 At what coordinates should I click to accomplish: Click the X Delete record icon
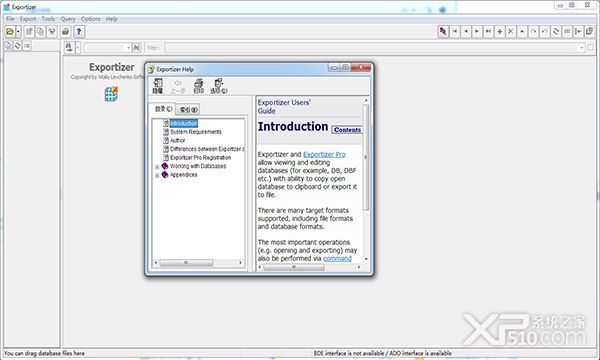click(510, 31)
